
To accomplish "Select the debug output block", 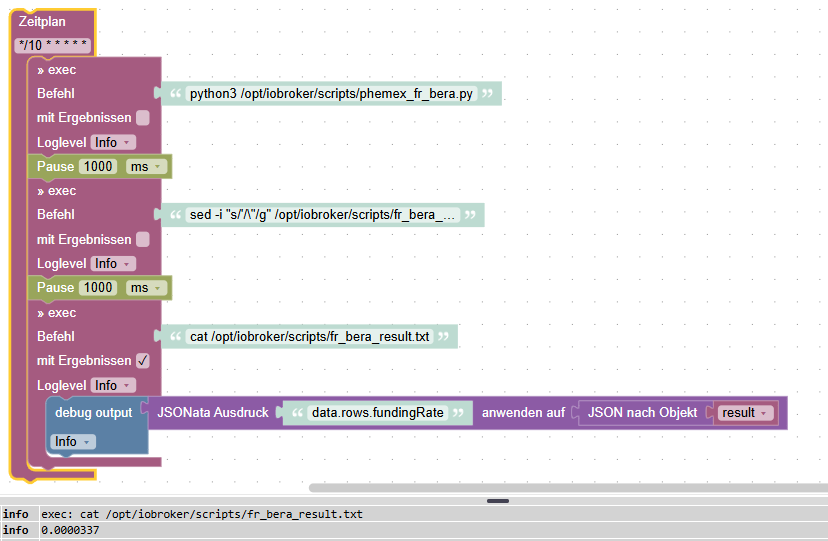I will [x=93, y=413].
